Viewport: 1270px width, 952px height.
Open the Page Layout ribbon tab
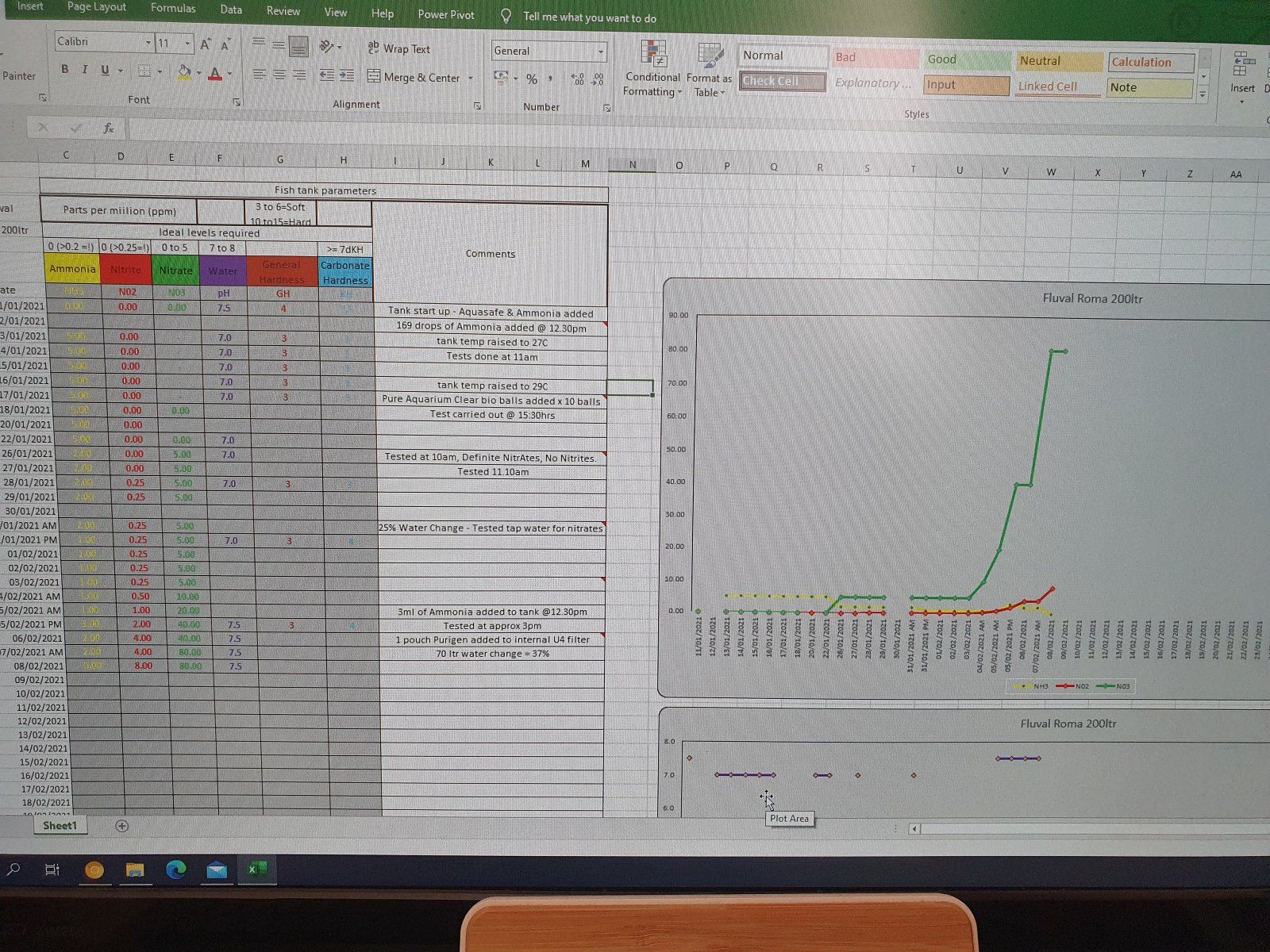coord(97,7)
